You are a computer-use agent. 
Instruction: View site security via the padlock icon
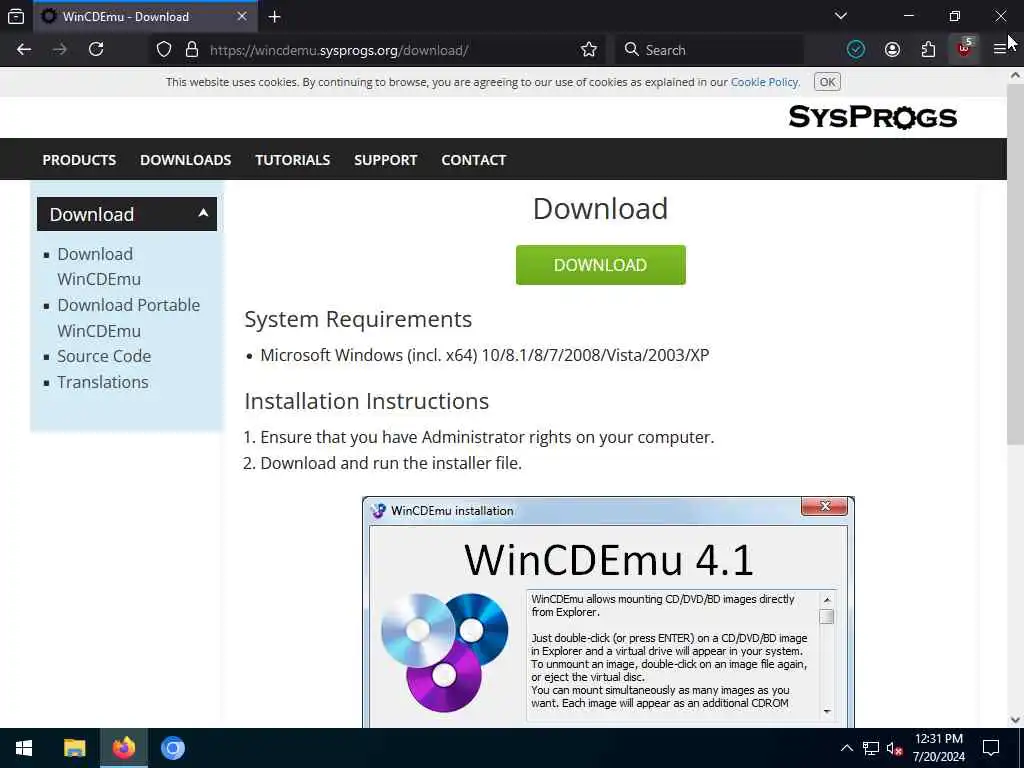(x=191, y=50)
